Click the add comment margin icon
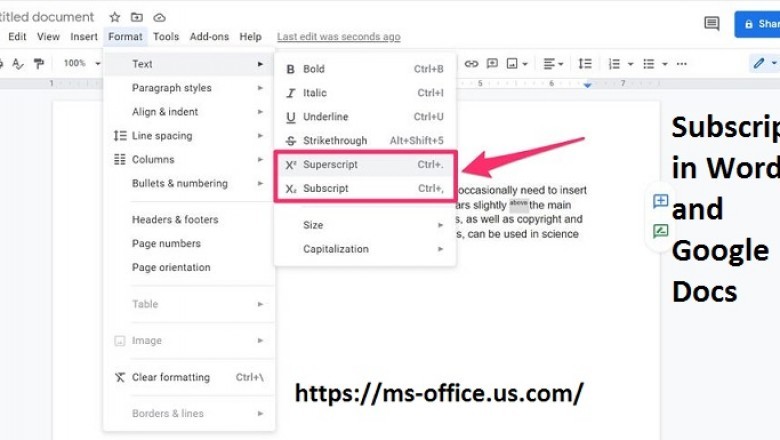780x440 pixels. 661,201
